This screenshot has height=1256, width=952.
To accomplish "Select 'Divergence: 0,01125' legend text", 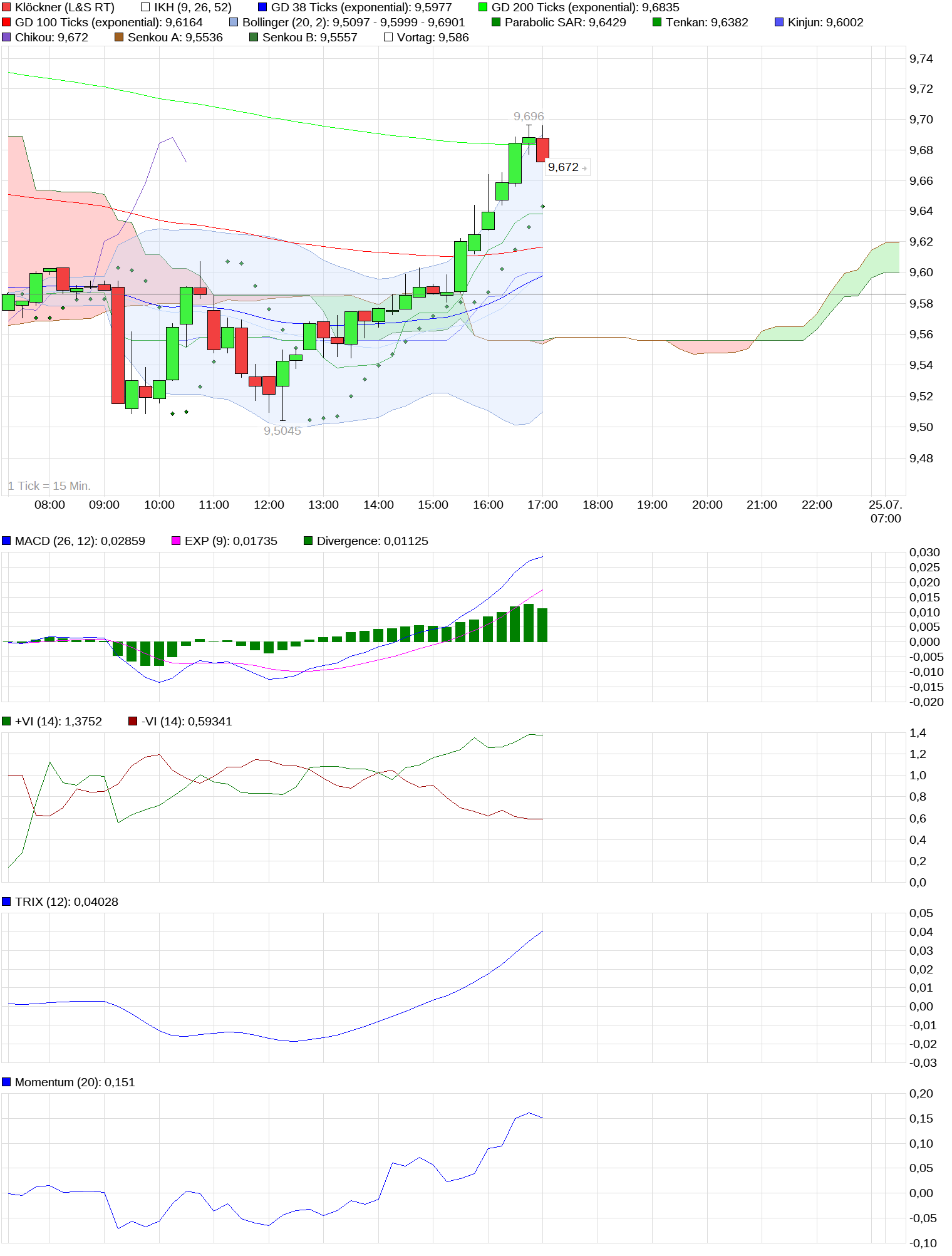I will 373,541.
